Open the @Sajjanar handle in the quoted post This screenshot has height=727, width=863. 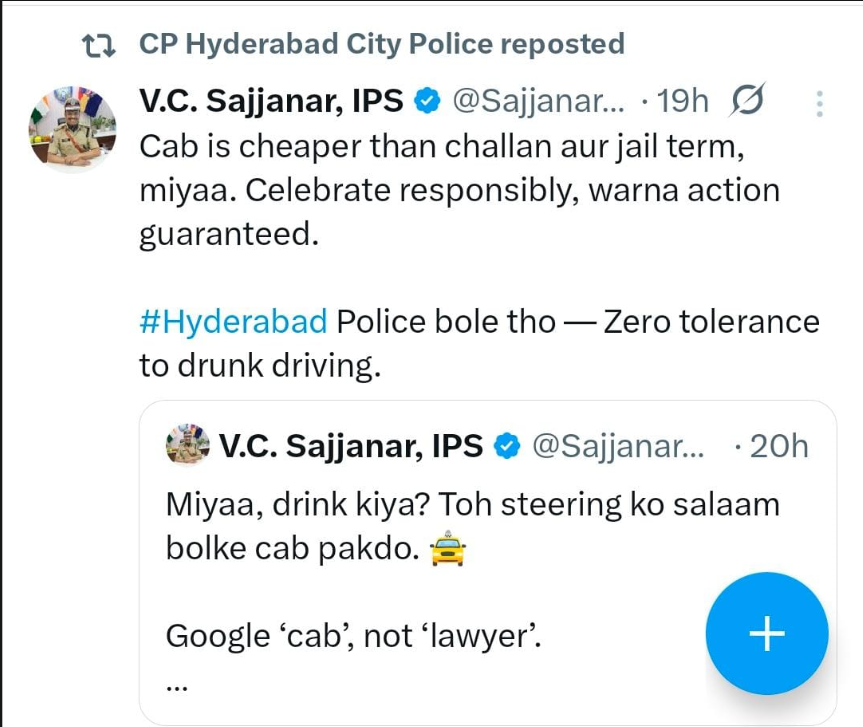click(x=618, y=446)
